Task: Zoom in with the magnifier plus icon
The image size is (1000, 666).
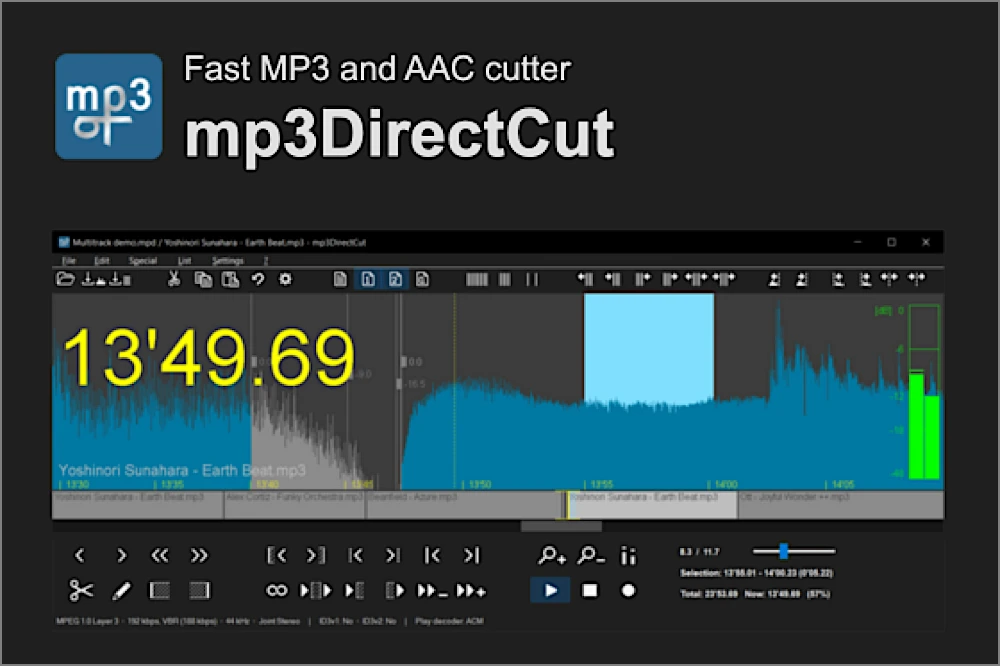Action: (552, 556)
